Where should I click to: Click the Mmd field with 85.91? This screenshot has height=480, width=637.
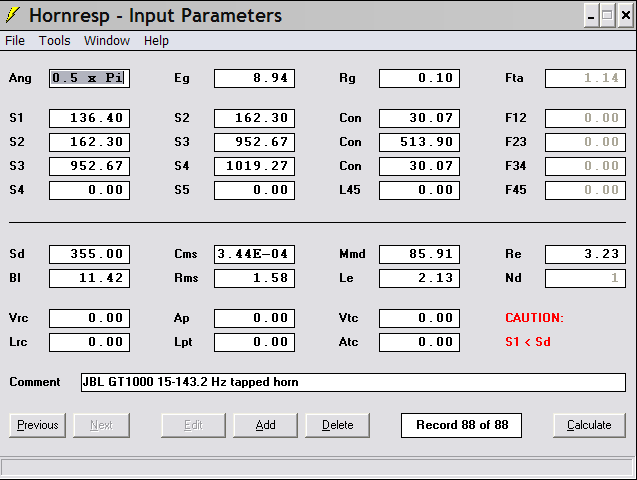tap(419, 254)
